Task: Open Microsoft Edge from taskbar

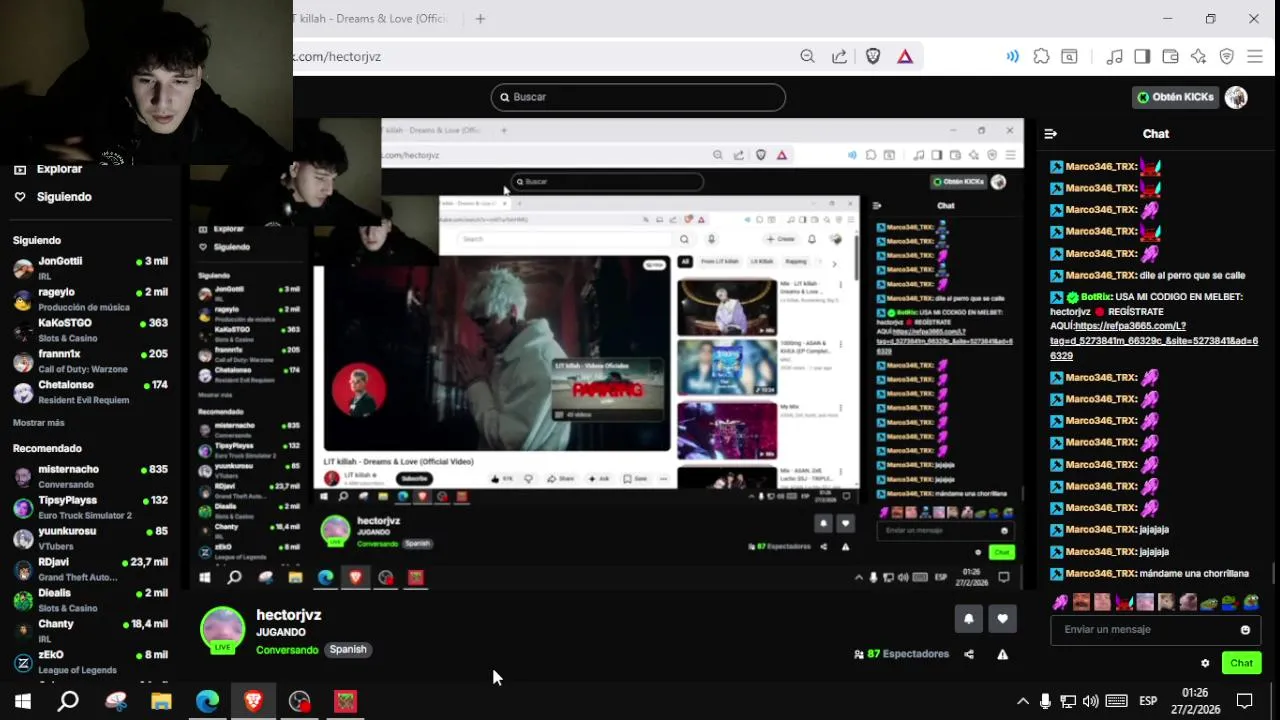Action: 207,701
